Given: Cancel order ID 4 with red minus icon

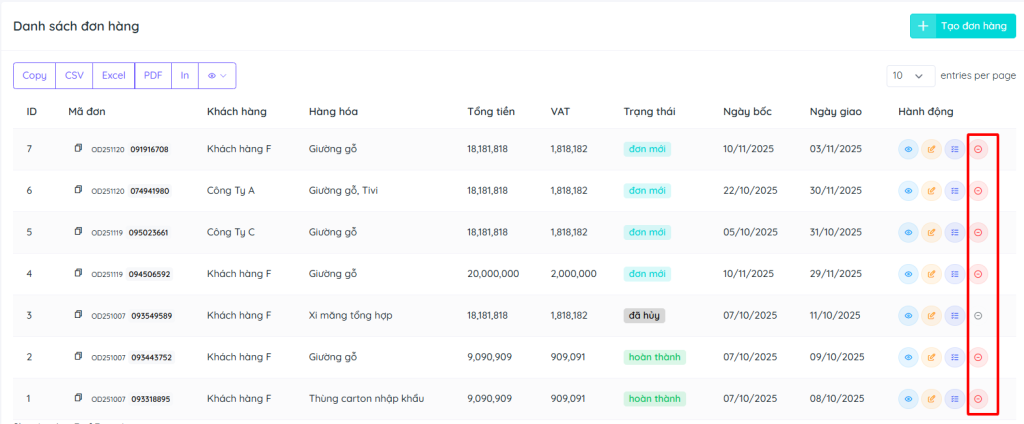Looking at the screenshot, I should 978,273.
